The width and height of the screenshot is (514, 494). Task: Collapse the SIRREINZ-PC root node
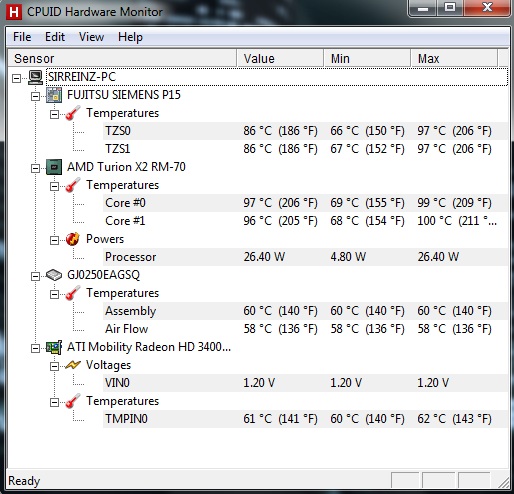(x=16, y=78)
